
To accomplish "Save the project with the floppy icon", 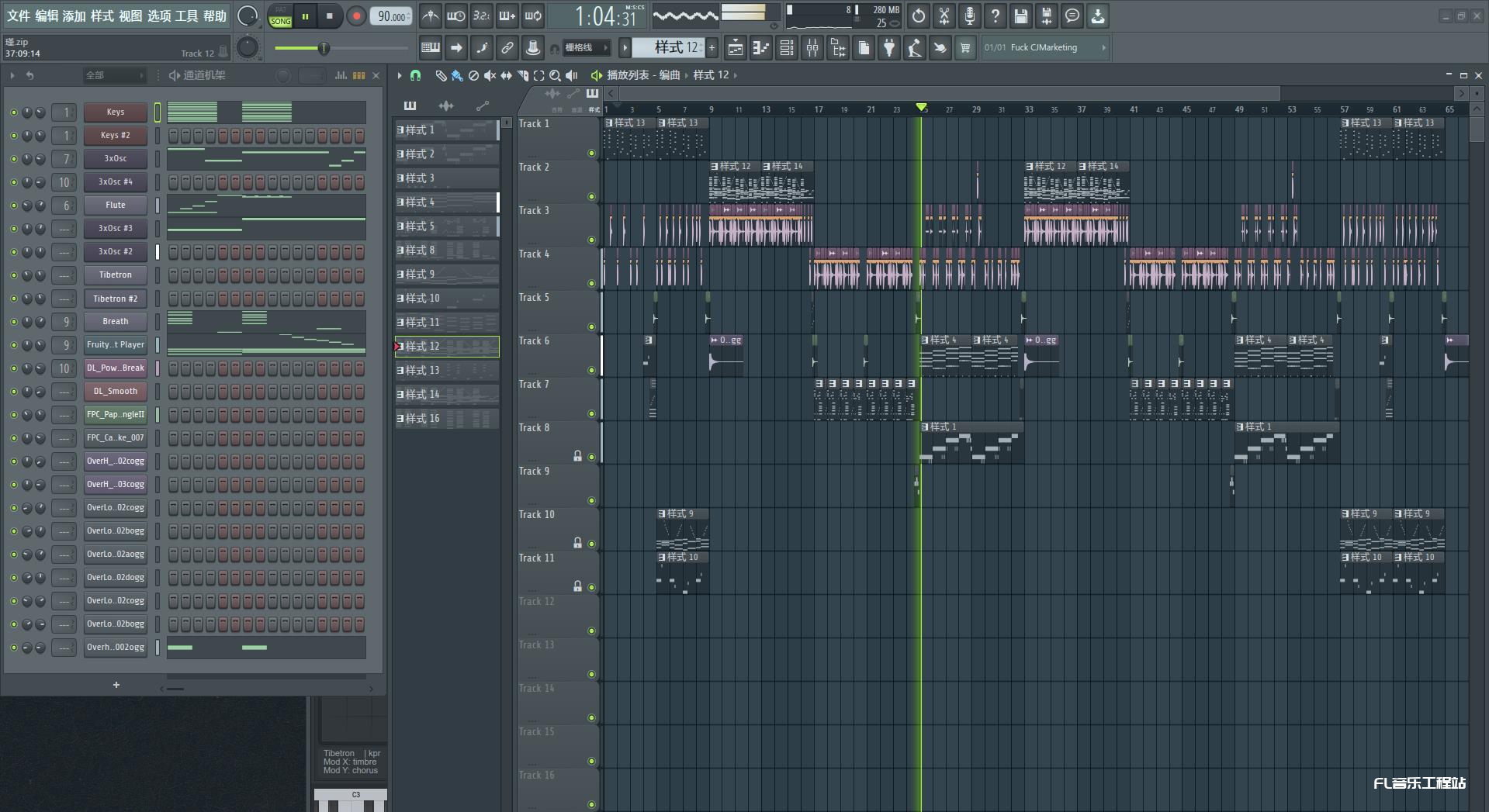I will point(1021,16).
